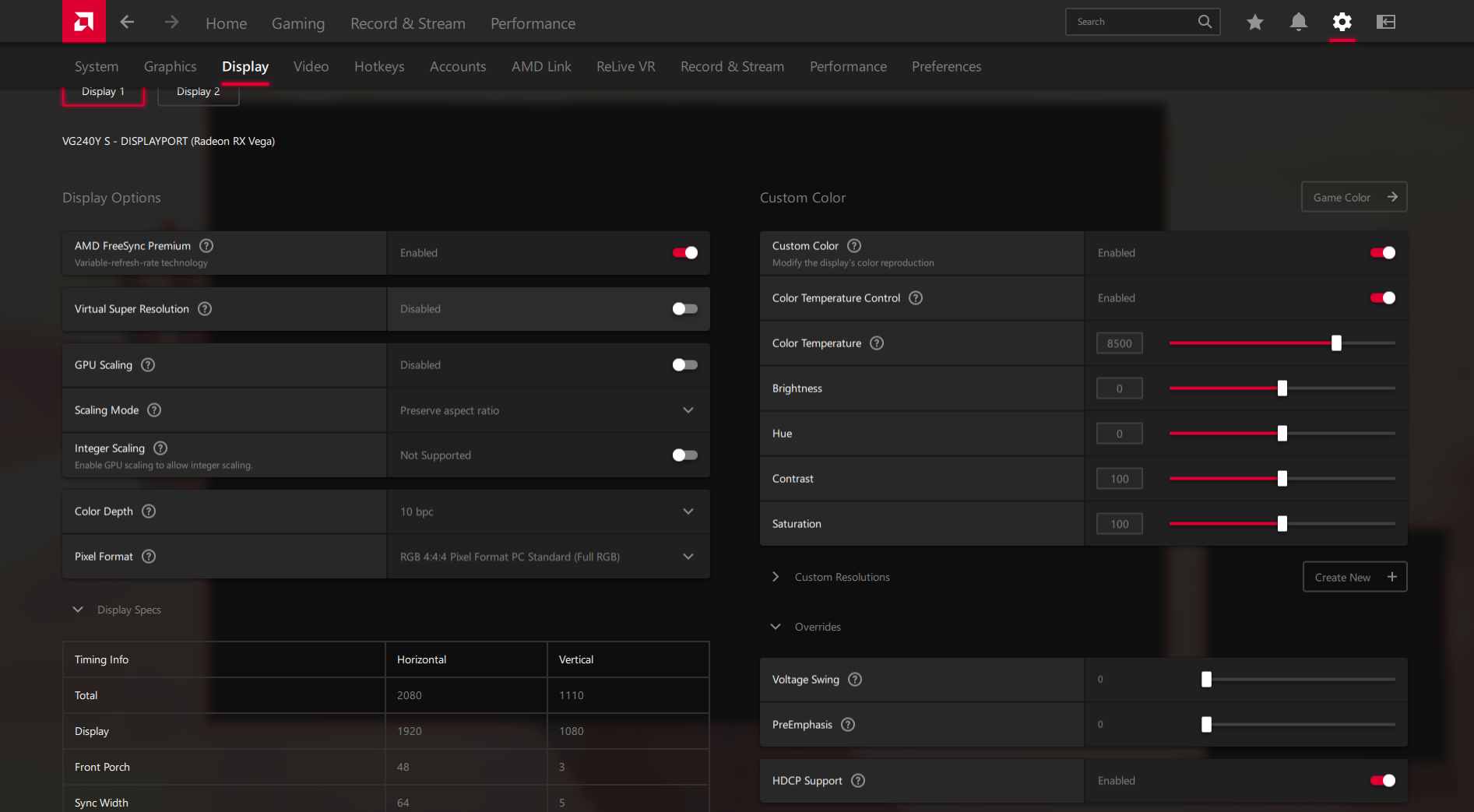Disable Custom Color toggle
The height and width of the screenshot is (812, 1474).
point(1382,252)
